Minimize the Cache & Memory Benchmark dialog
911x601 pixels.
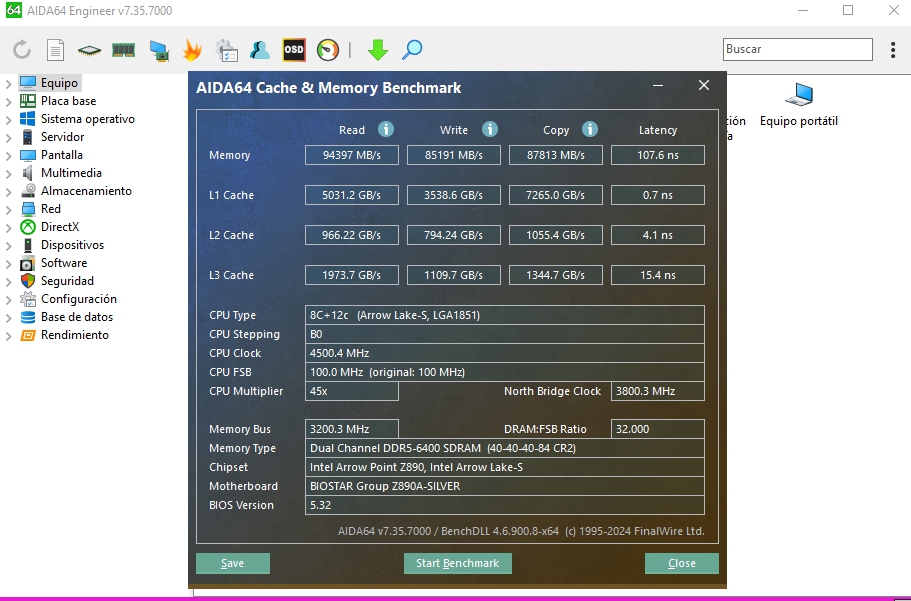point(658,85)
